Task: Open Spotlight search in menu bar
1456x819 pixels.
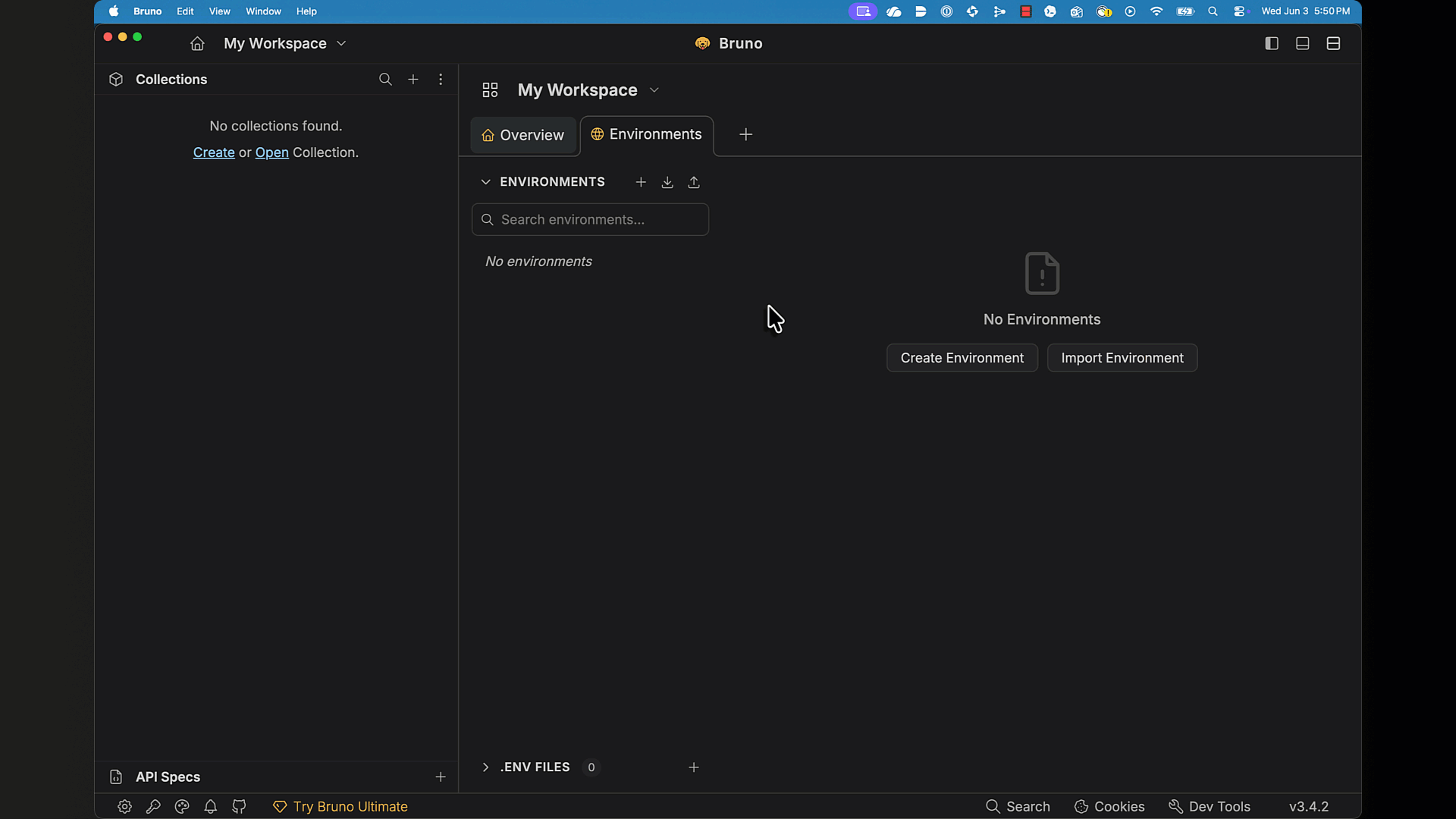Action: (1213, 11)
